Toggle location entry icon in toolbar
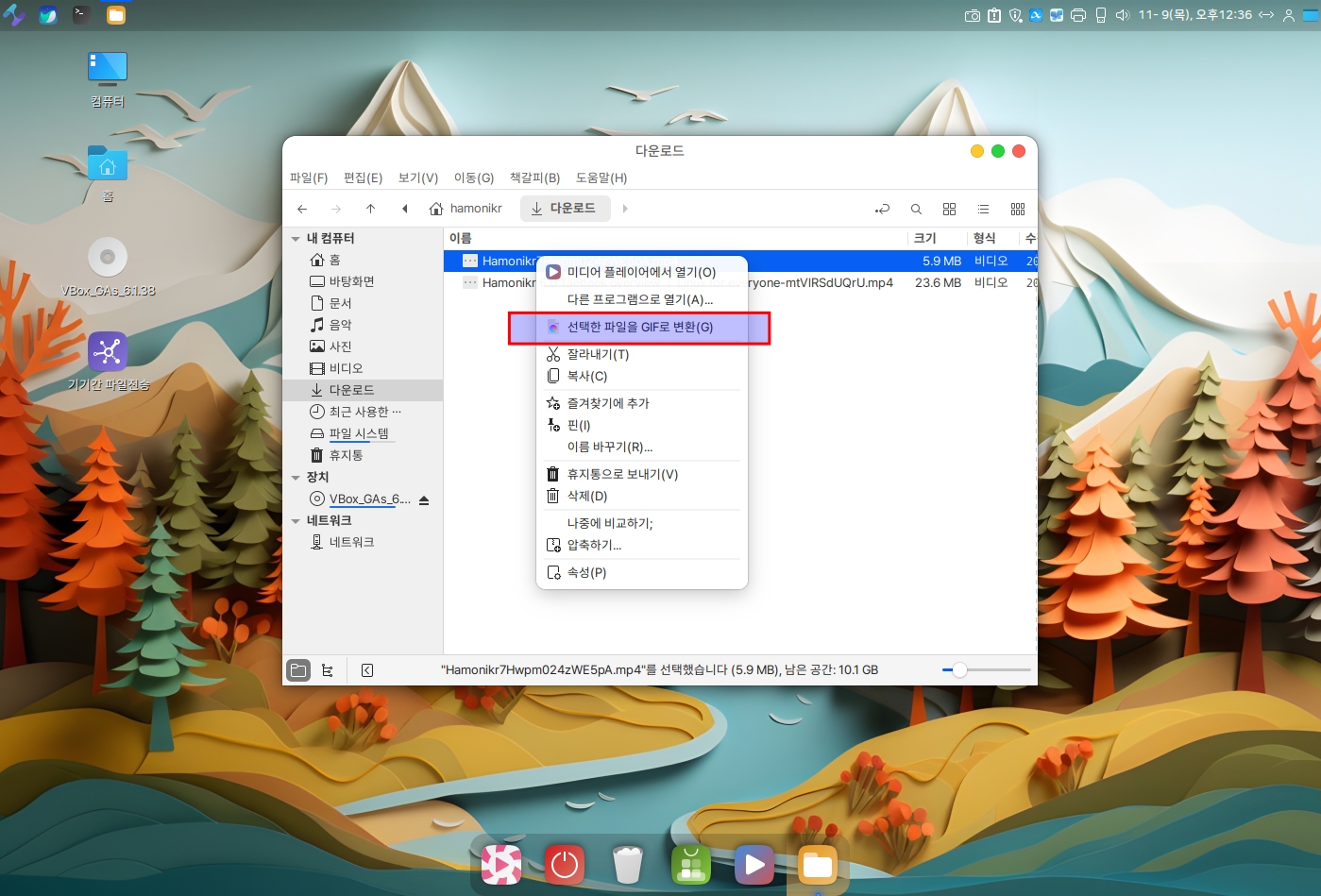The image size is (1321, 896). 882,209
